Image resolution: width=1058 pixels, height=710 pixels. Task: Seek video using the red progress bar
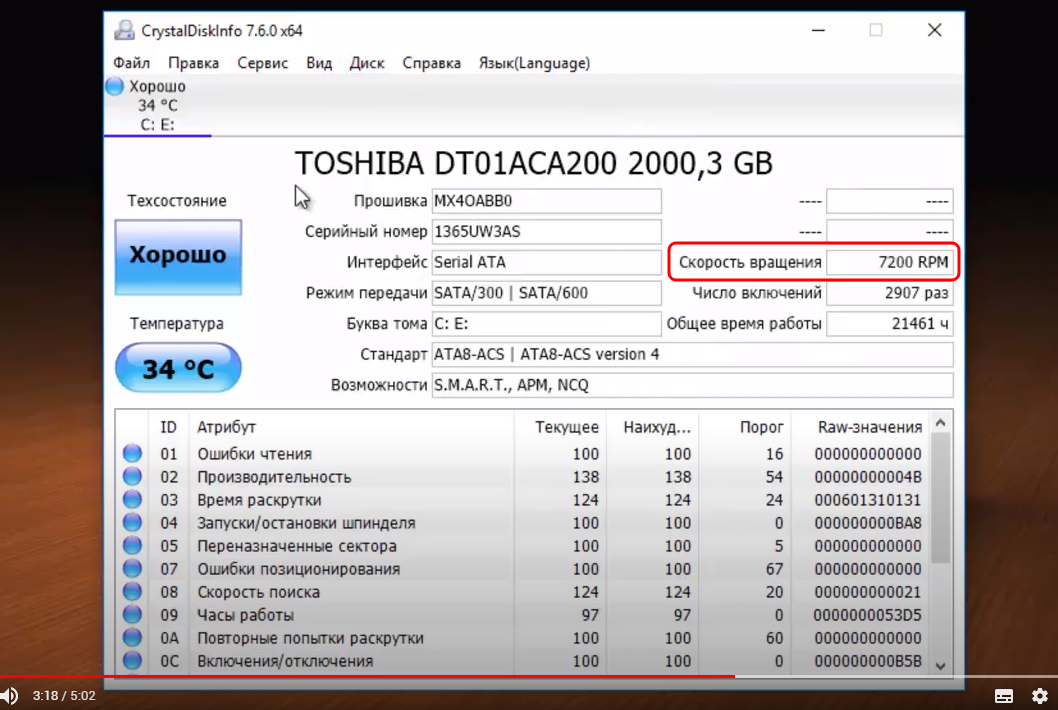tap(400, 677)
